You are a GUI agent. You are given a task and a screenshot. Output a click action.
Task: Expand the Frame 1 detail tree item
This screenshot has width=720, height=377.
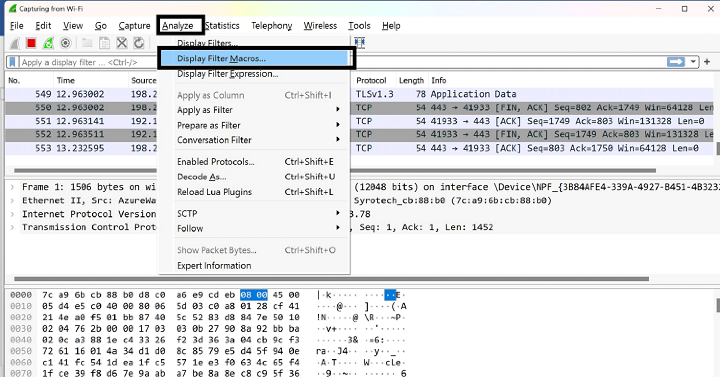point(12,187)
